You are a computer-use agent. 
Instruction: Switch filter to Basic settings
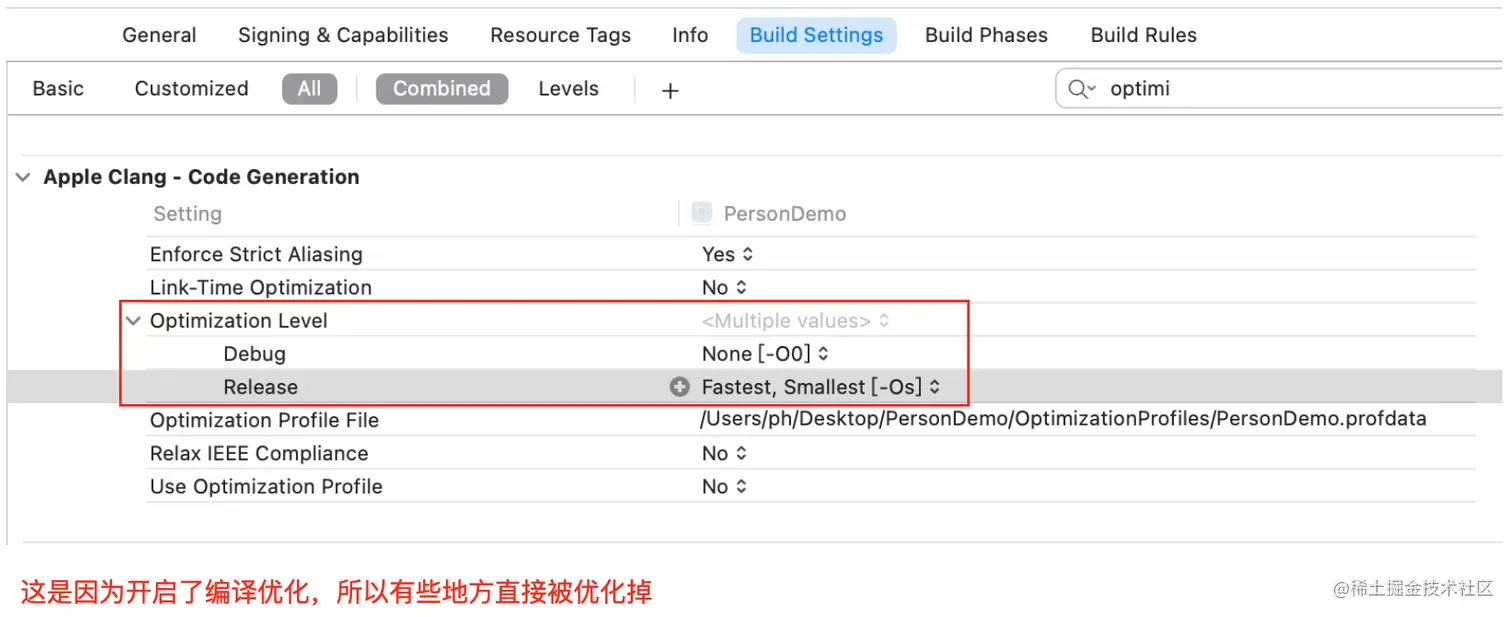tap(58, 89)
